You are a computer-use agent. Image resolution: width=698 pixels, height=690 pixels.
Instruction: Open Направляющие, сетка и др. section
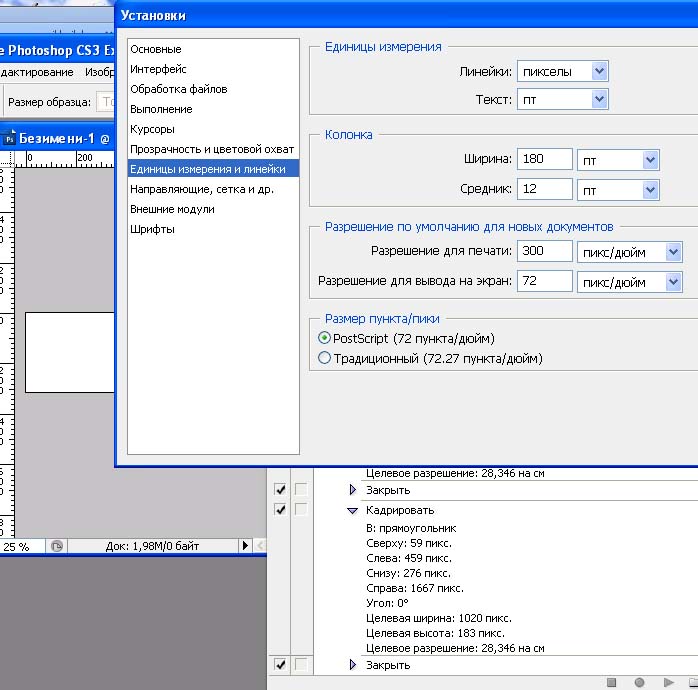click(202, 189)
